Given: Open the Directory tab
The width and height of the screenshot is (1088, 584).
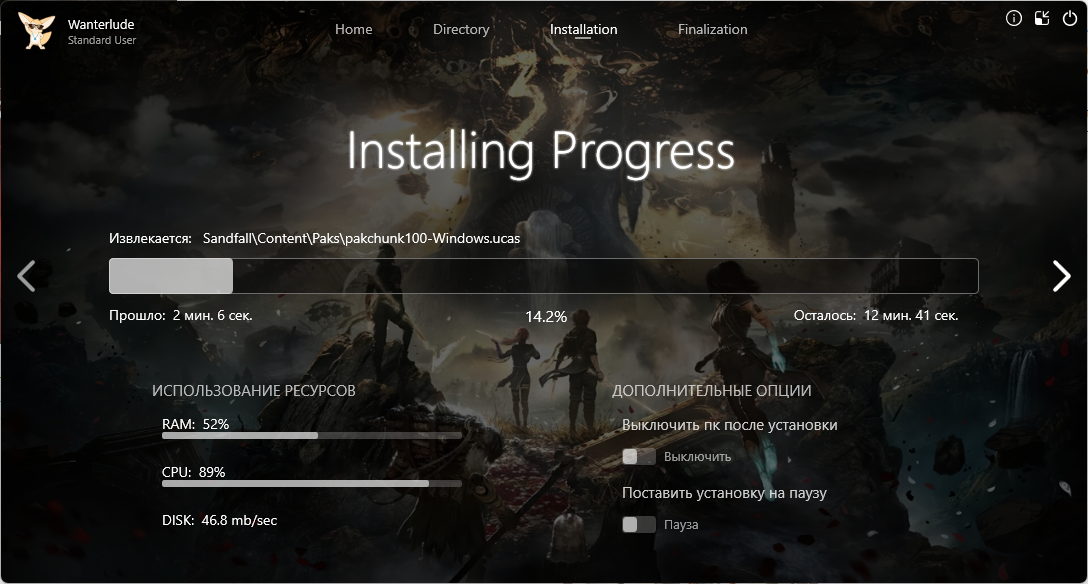Looking at the screenshot, I should click(x=461, y=30).
